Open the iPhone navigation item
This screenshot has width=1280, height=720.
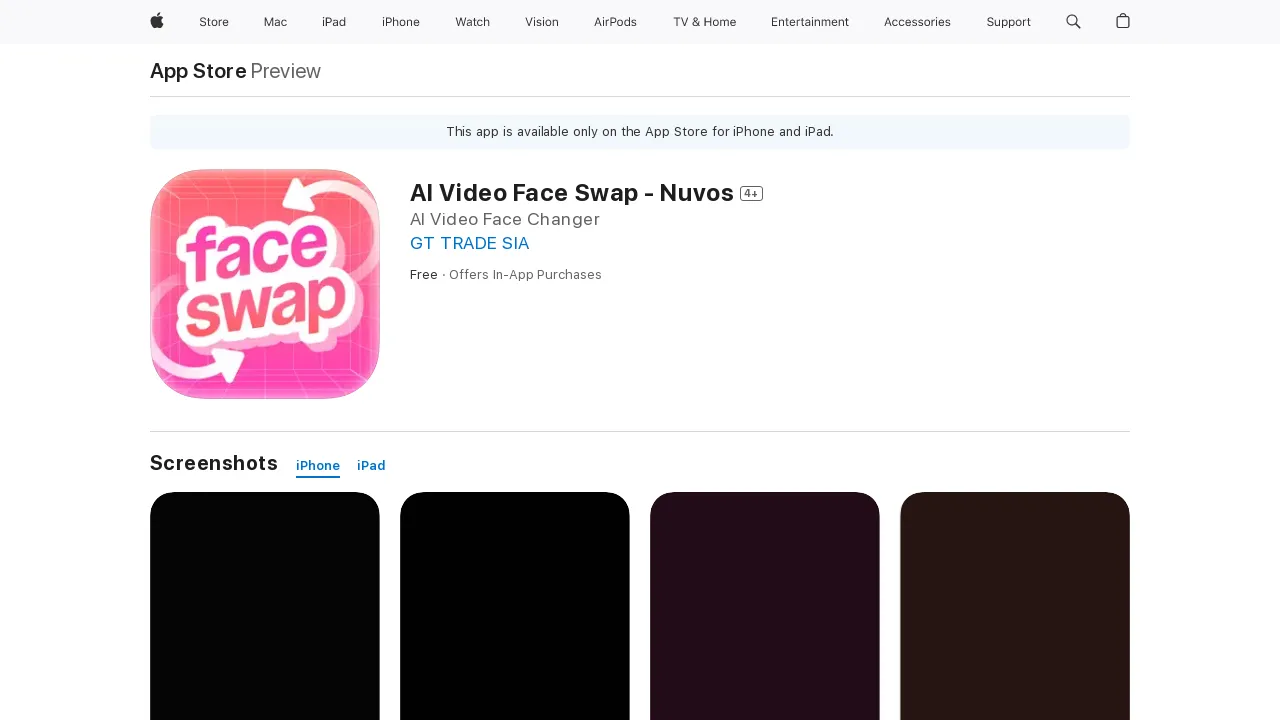pyautogui.click(x=401, y=22)
